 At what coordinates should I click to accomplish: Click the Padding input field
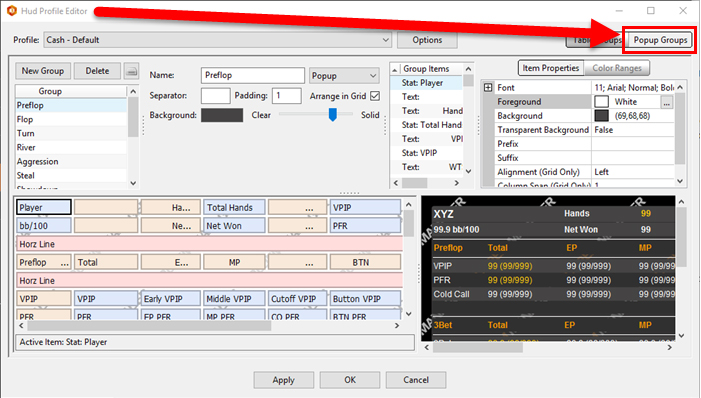tap(287, 96)
